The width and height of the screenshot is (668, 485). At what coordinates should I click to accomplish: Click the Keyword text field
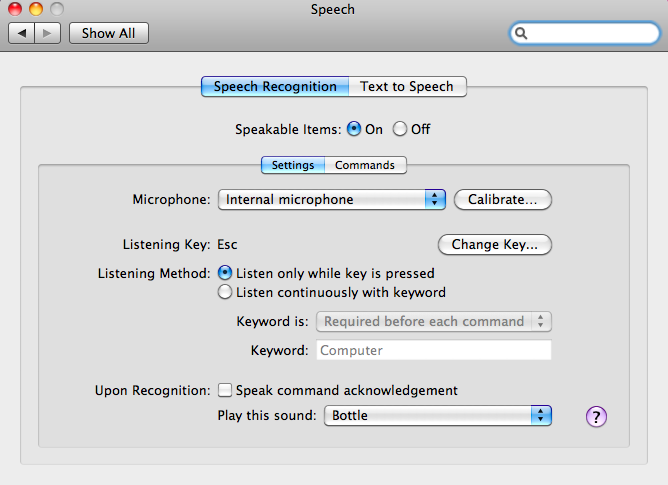click(x=434, y=351)
